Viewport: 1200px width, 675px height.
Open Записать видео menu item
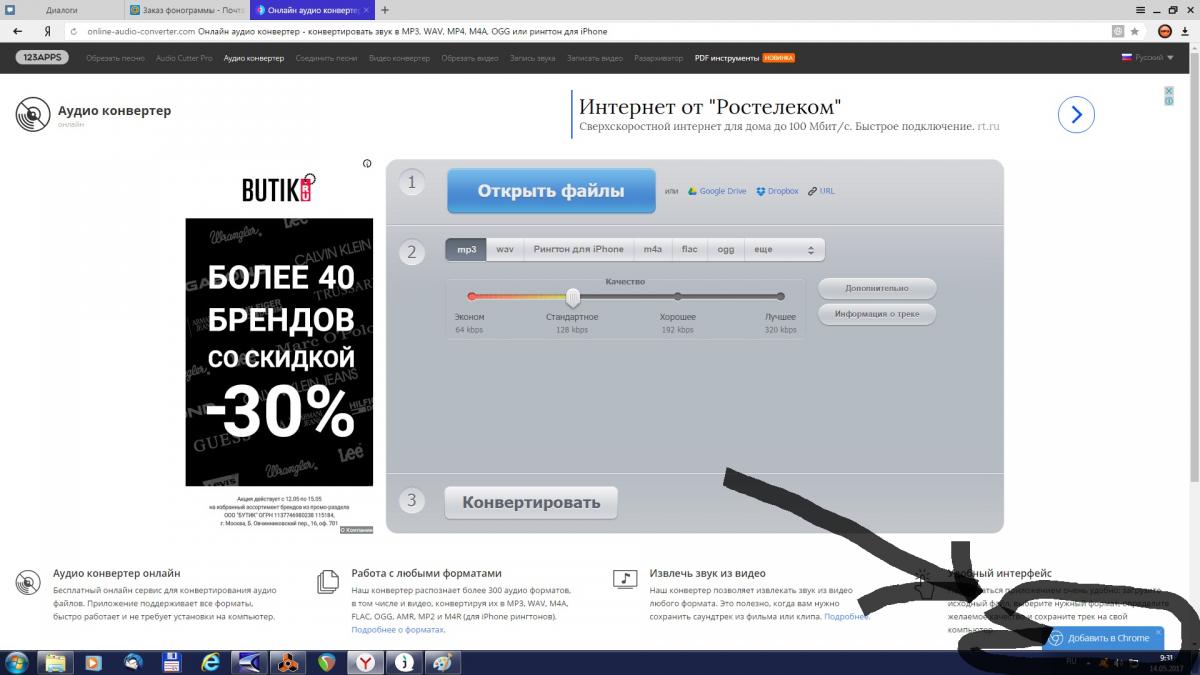coord(594,58)
